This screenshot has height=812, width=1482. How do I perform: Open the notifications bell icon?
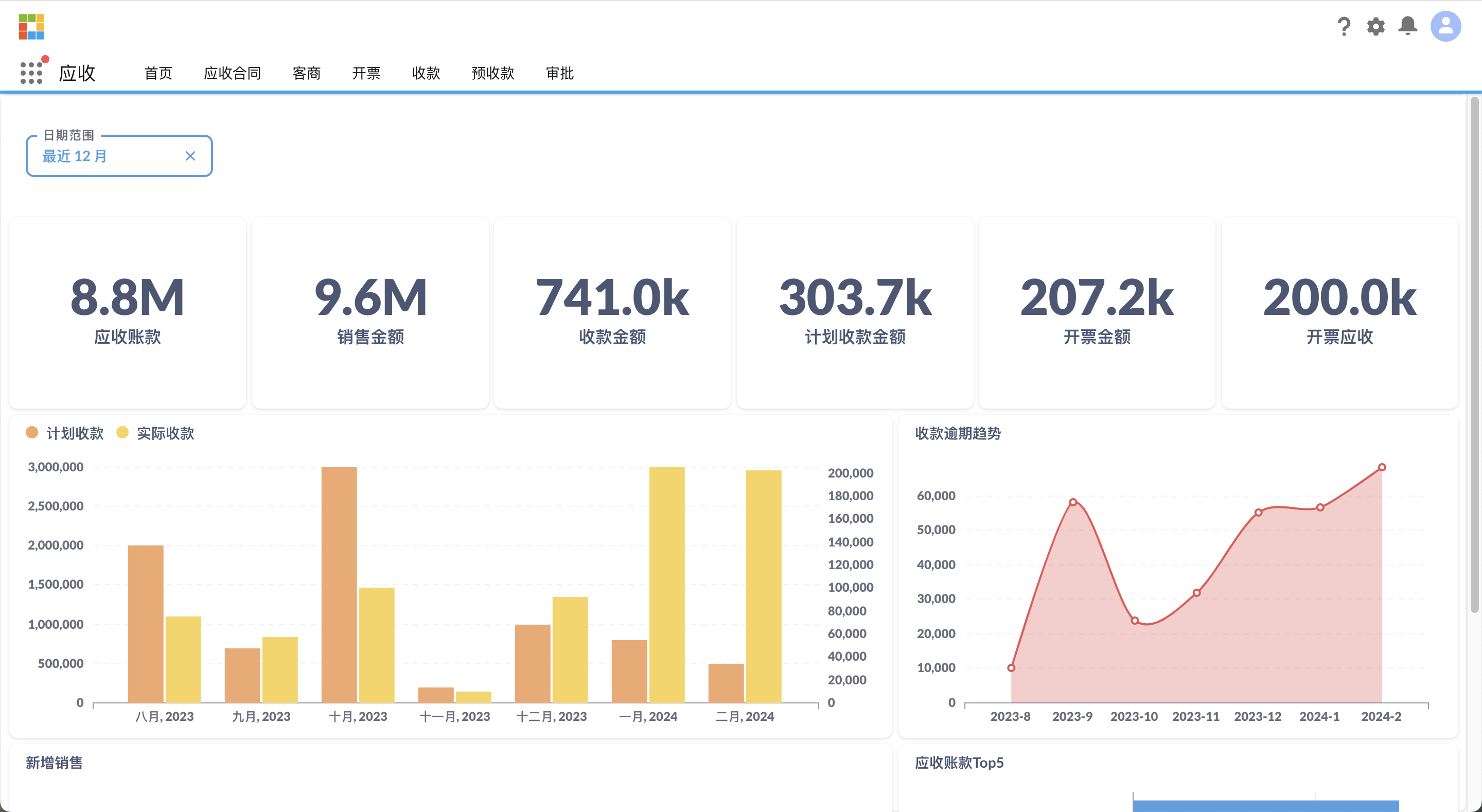pyautogui.click(x=1407, y=26)
